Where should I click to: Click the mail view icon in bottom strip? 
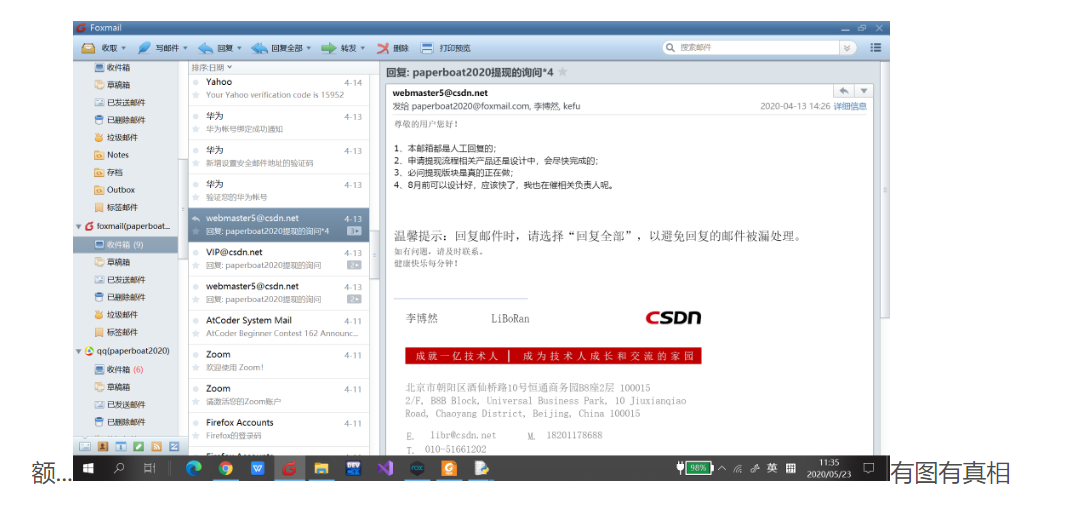[x=85, y=446]
